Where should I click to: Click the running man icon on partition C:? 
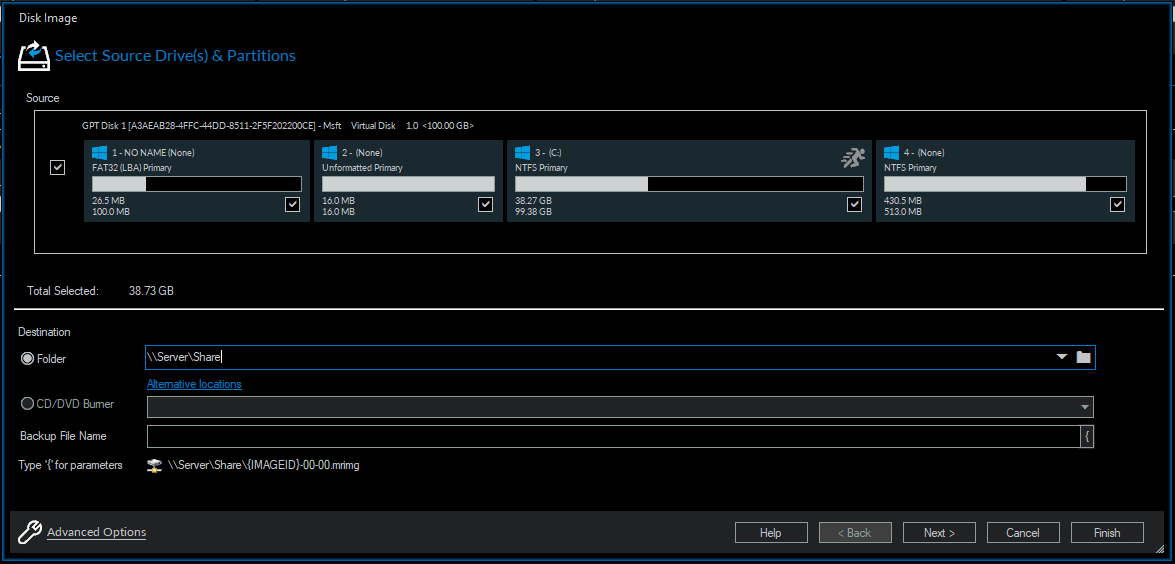(x=852, y=157)
